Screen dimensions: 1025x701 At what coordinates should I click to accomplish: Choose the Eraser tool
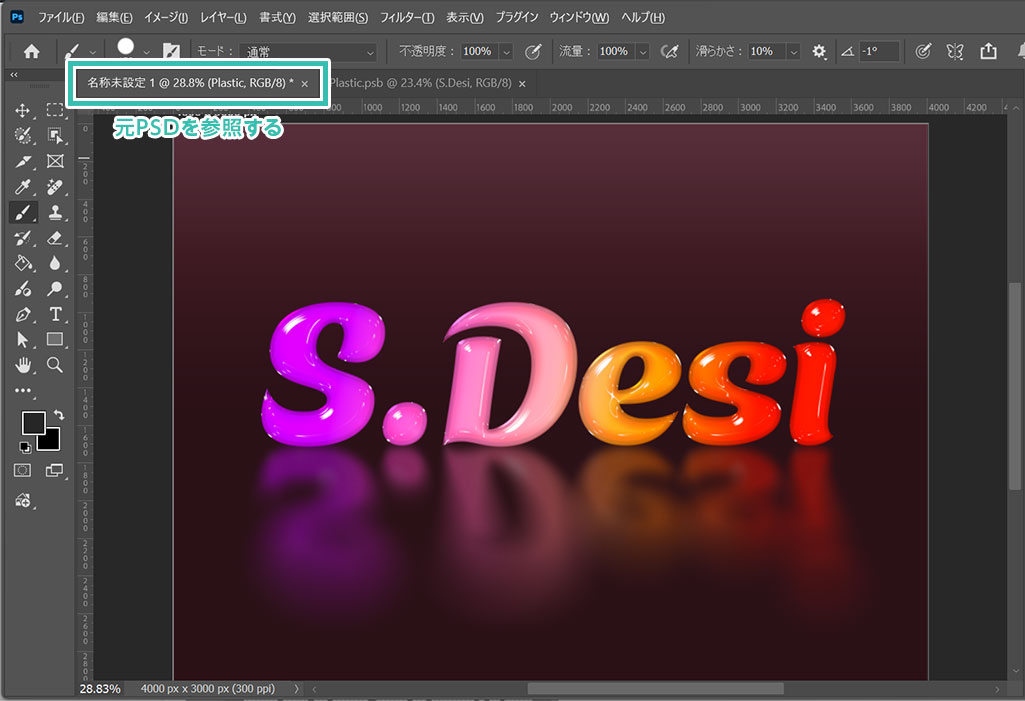55,238
